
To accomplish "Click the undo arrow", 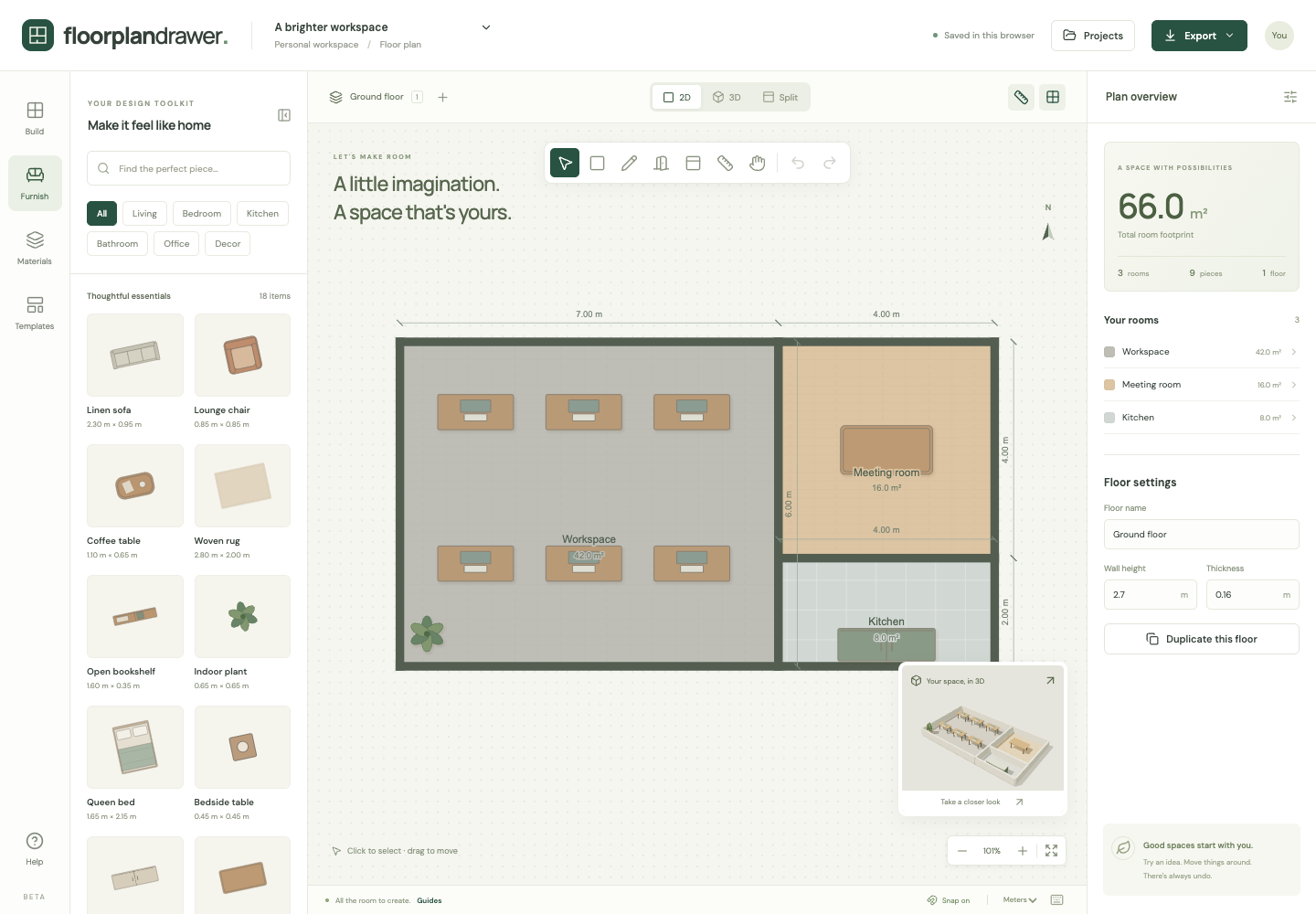I will [798, 163].
